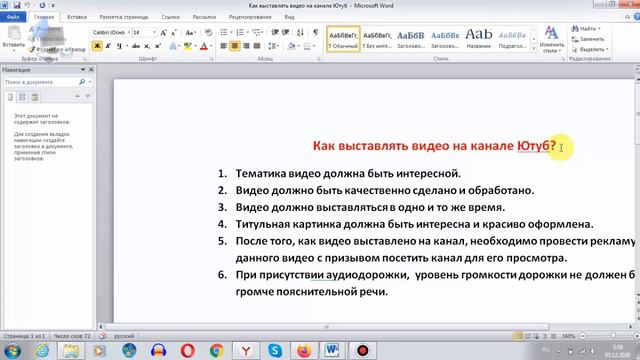Toggle Subscript formatting
640x360 pixels.
[x=147, y=46]
